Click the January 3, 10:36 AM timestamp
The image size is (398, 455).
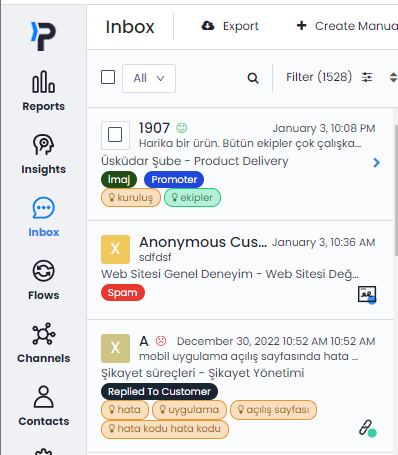[x=324, y=242]
